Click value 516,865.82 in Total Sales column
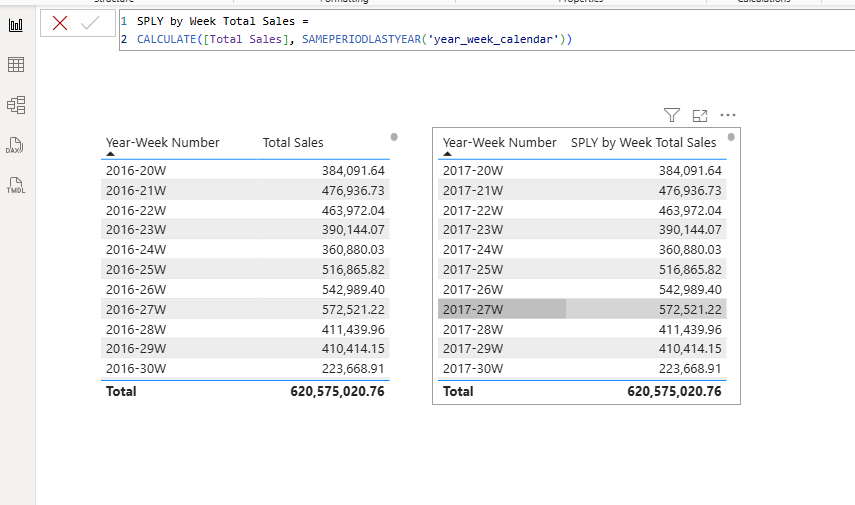This screenshot has width=855, height=505. pyautogui.click(x=353, y=269)
